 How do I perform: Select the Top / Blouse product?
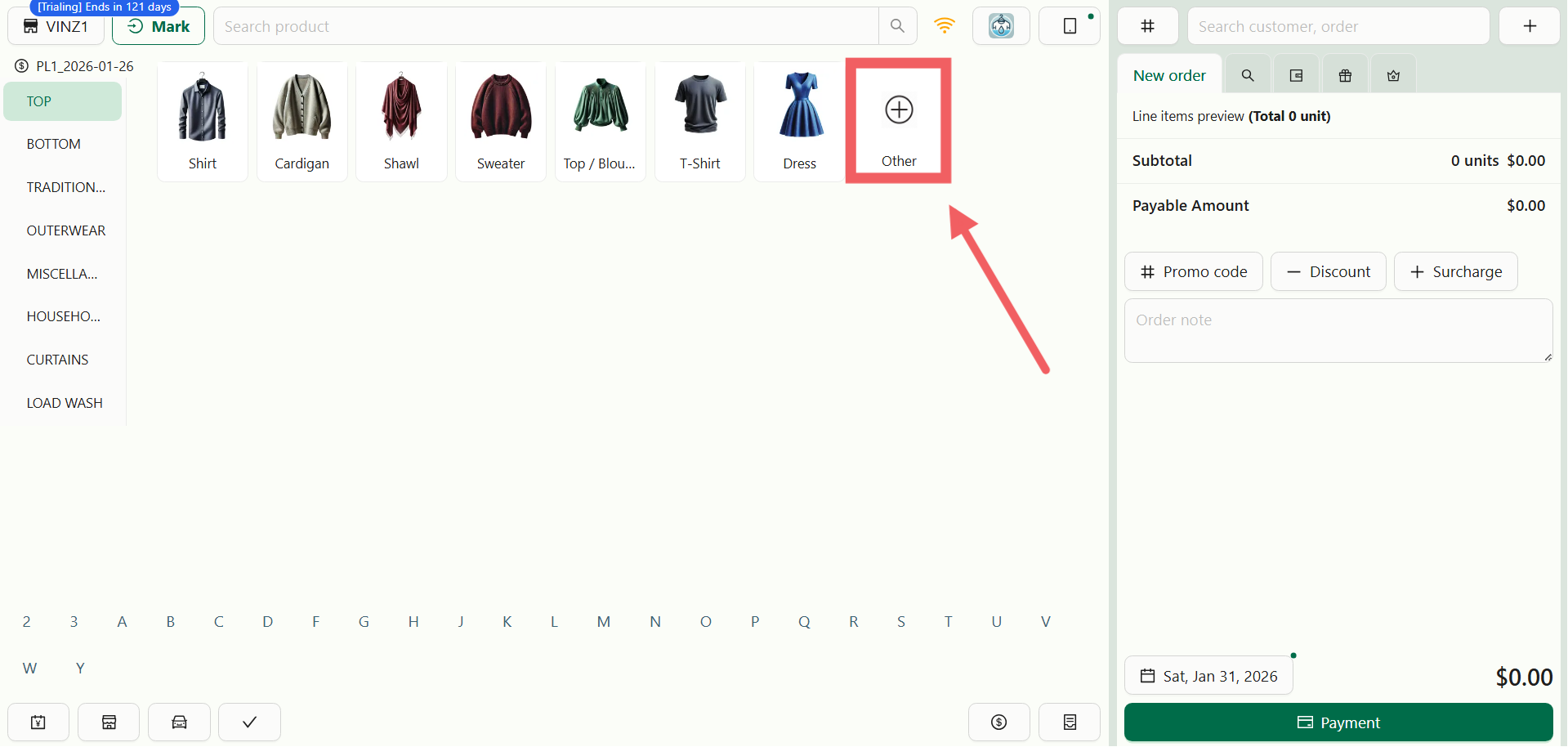pyautogui.click(x=601, y=122)
